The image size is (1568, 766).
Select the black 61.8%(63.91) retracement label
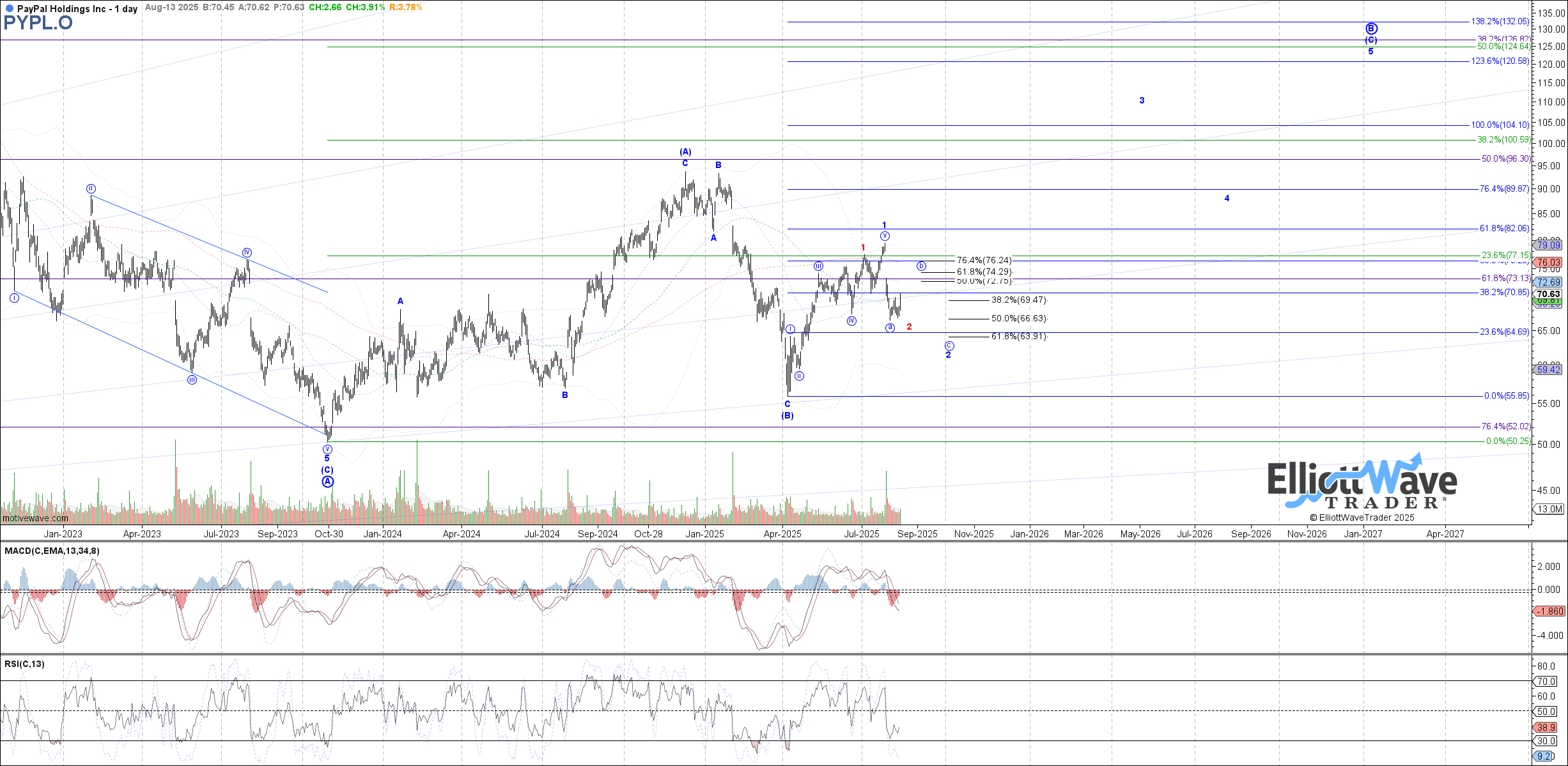(1019, 337)
